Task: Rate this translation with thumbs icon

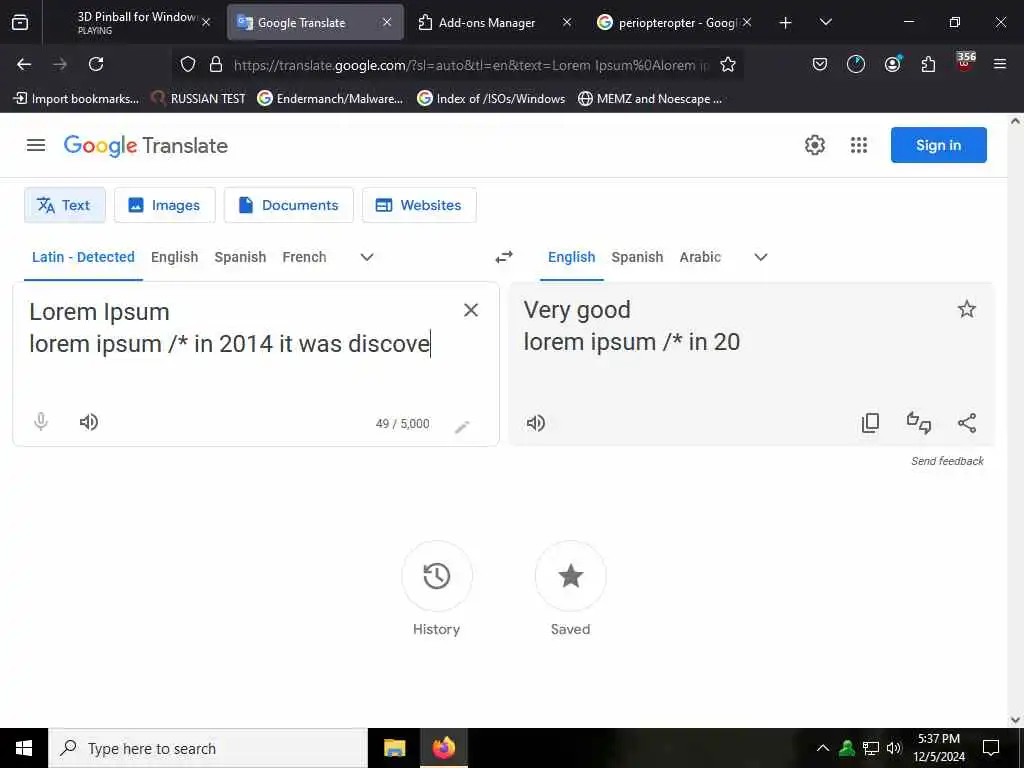Action: (x=919, y=423)
